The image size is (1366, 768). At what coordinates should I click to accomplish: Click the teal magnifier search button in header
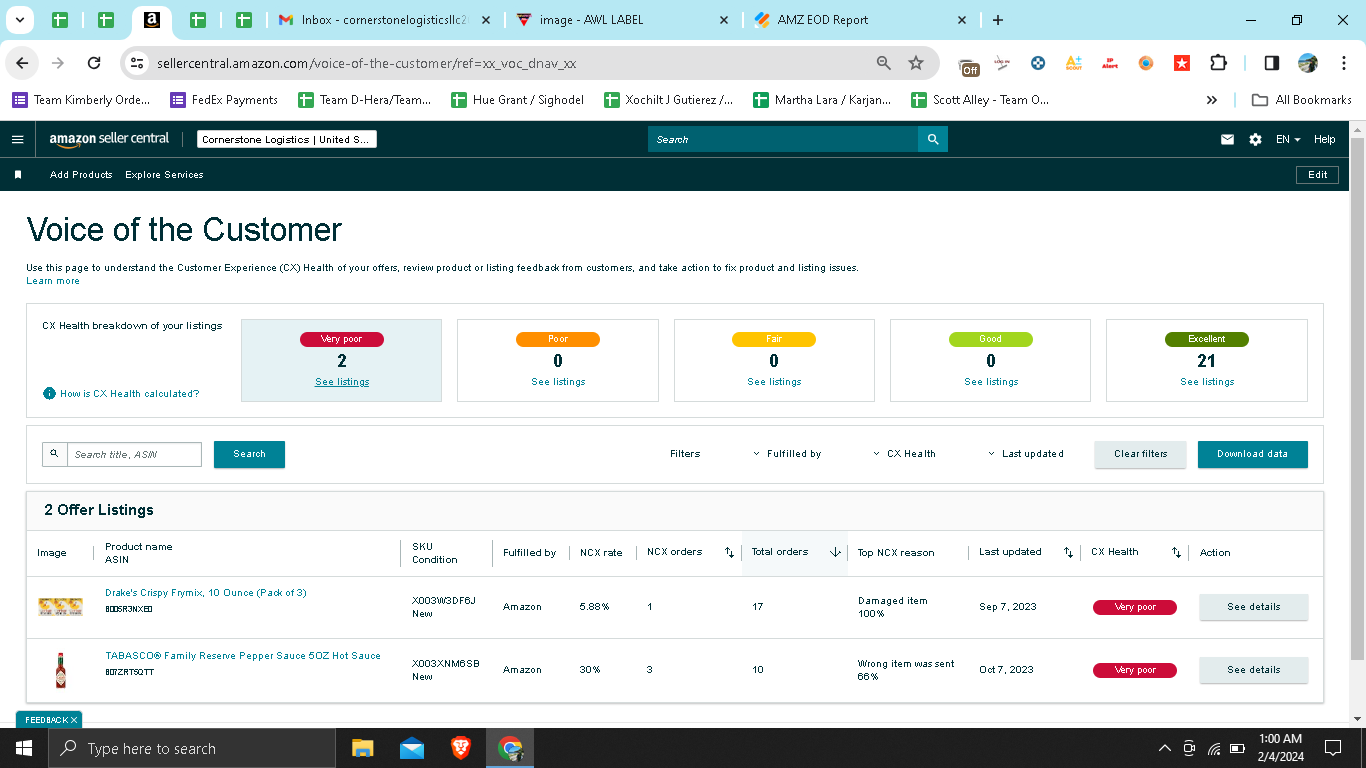[x=933, y=139]
